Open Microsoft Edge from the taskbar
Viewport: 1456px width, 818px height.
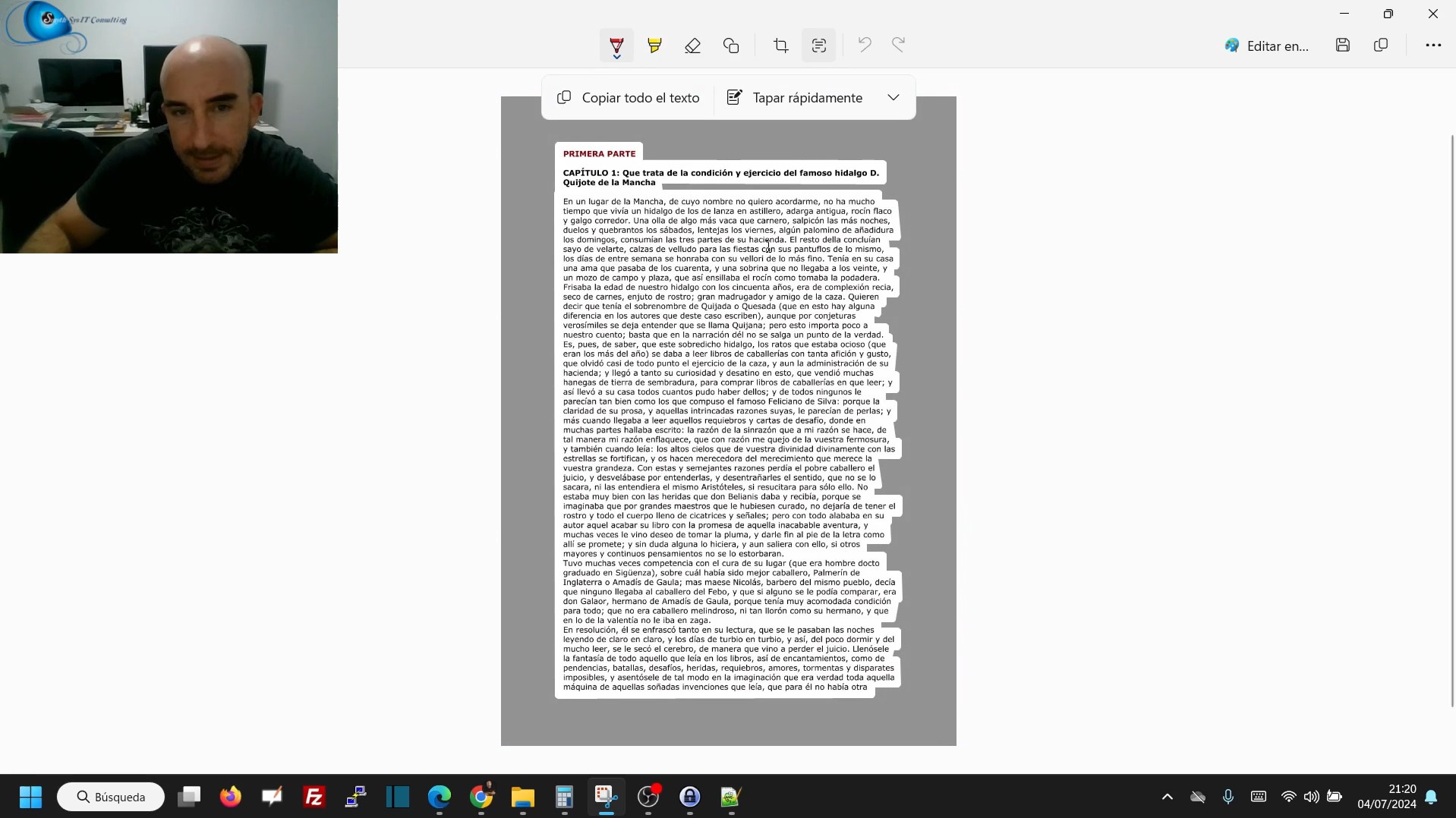[x=440, y=797]
